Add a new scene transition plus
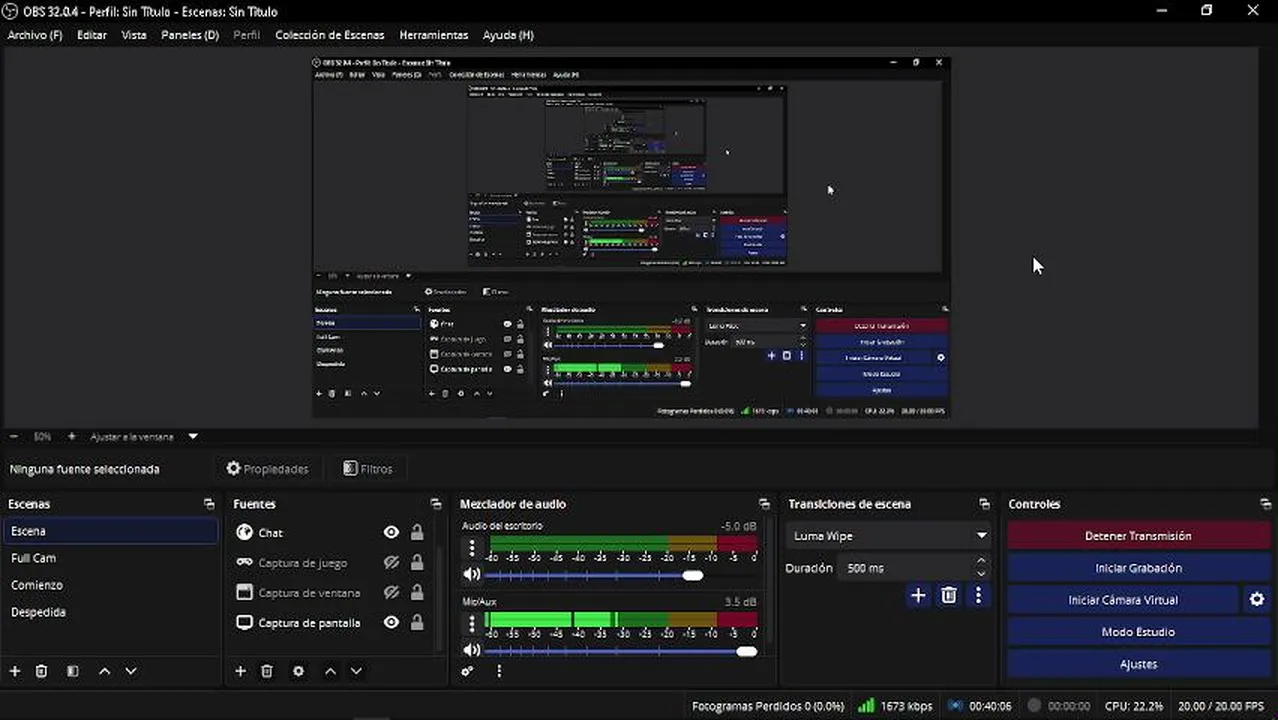This screenshot has height=720, width=1278. pos(918,595)
